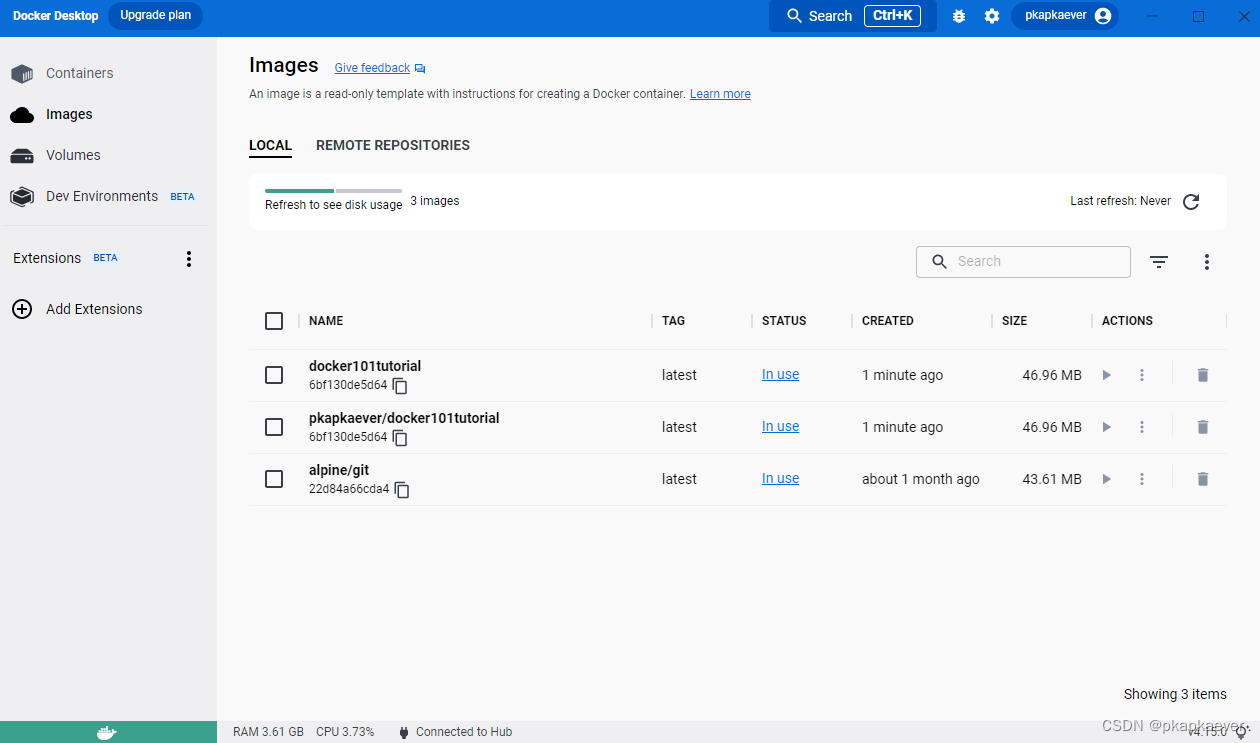Click the Add Extensions plus icon
The height and width of the screenshot is (743, 1260).
[x=22, y=309]
